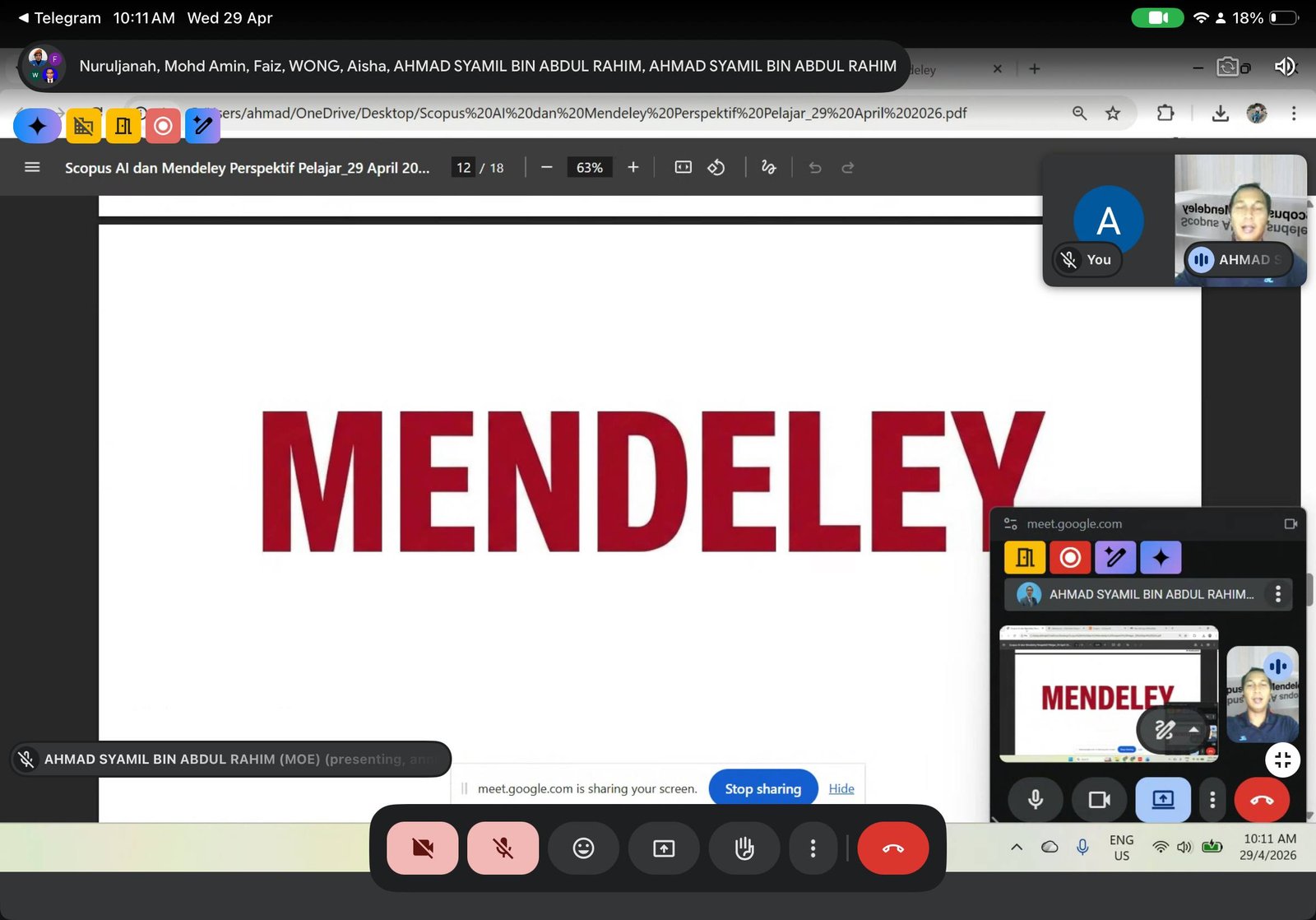The height and width of the screenshot is (920, 1316).
Task: Toggle the camera in the bottom call bar
Action: point(423,848)
